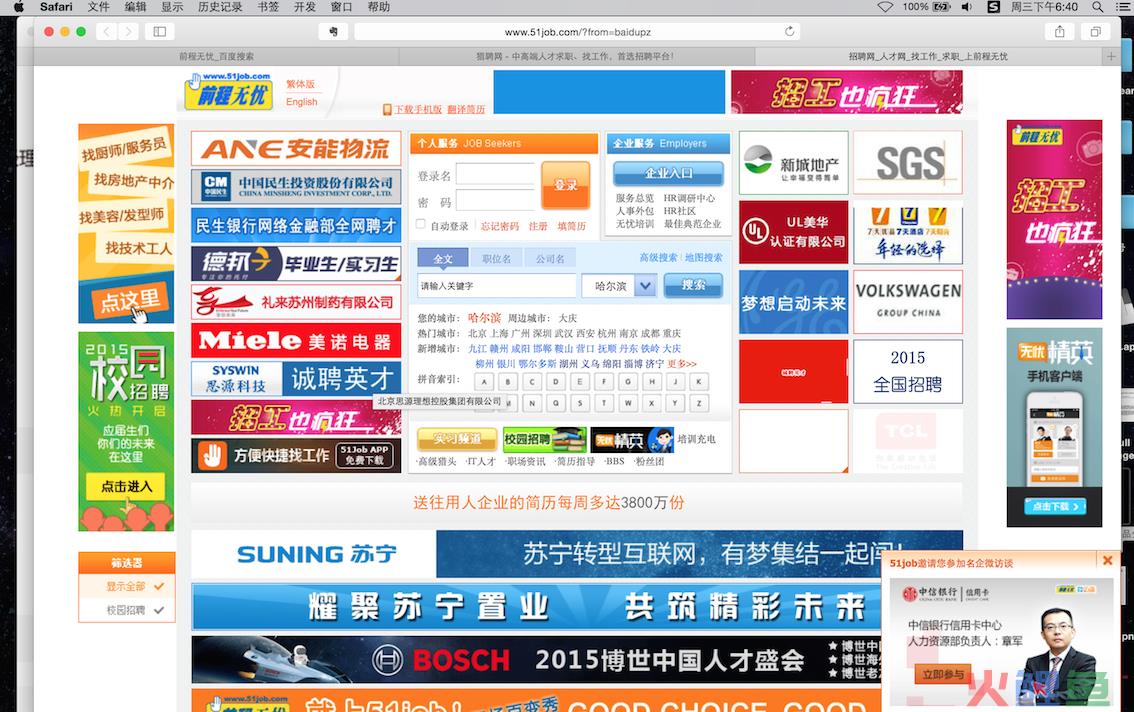Switch to 前程无忧_百度搜索 tab
This screenshot has height=712, width=1134.
pyautogui.click(x=216, y=56)
